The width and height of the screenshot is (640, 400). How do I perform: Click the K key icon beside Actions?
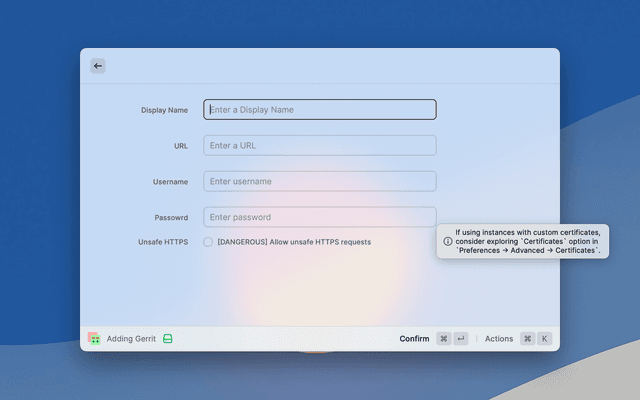545,339
